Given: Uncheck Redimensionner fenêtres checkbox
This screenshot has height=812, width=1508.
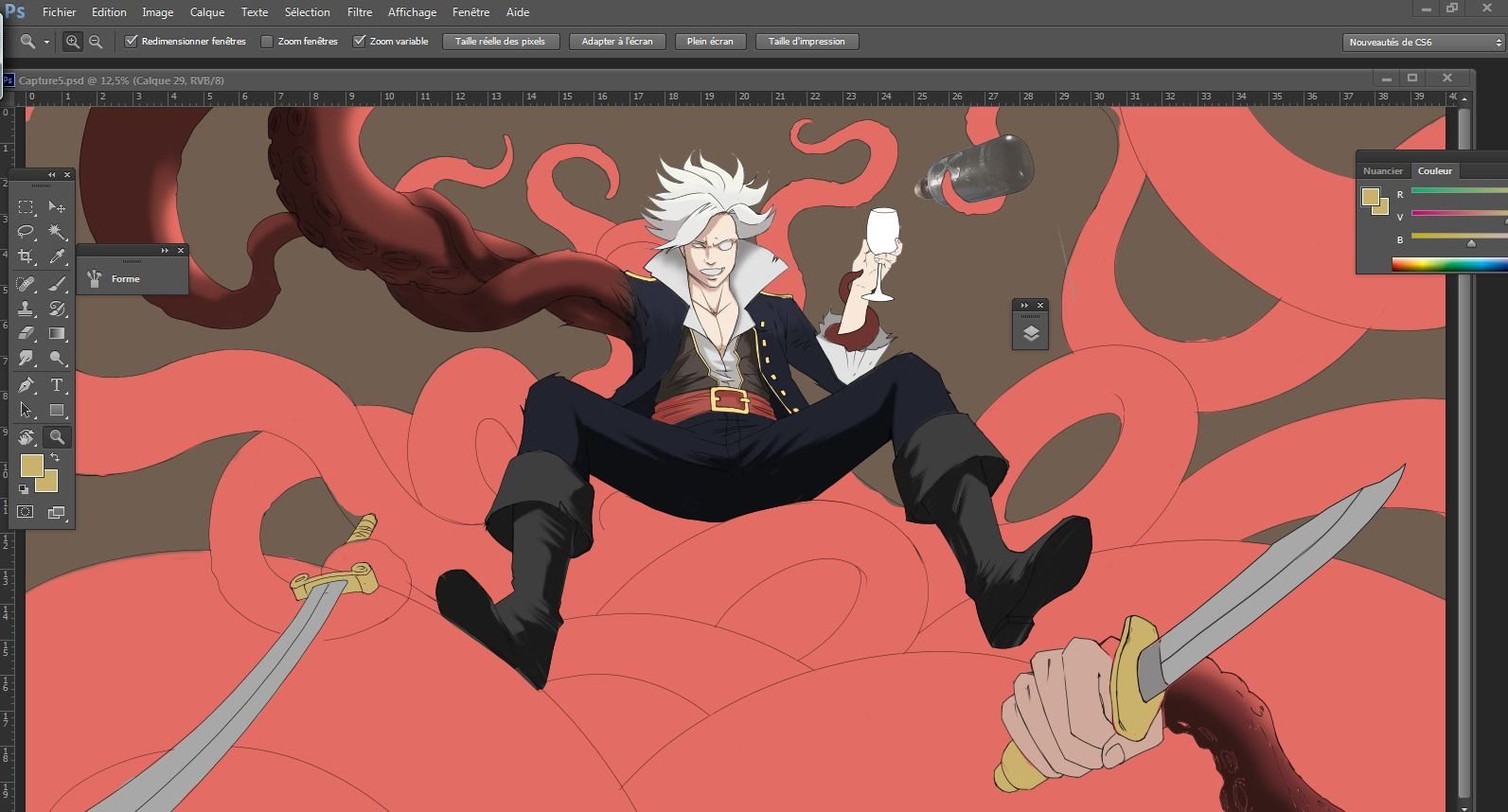Looking at the screenshot, I should (x=132, y=42).
